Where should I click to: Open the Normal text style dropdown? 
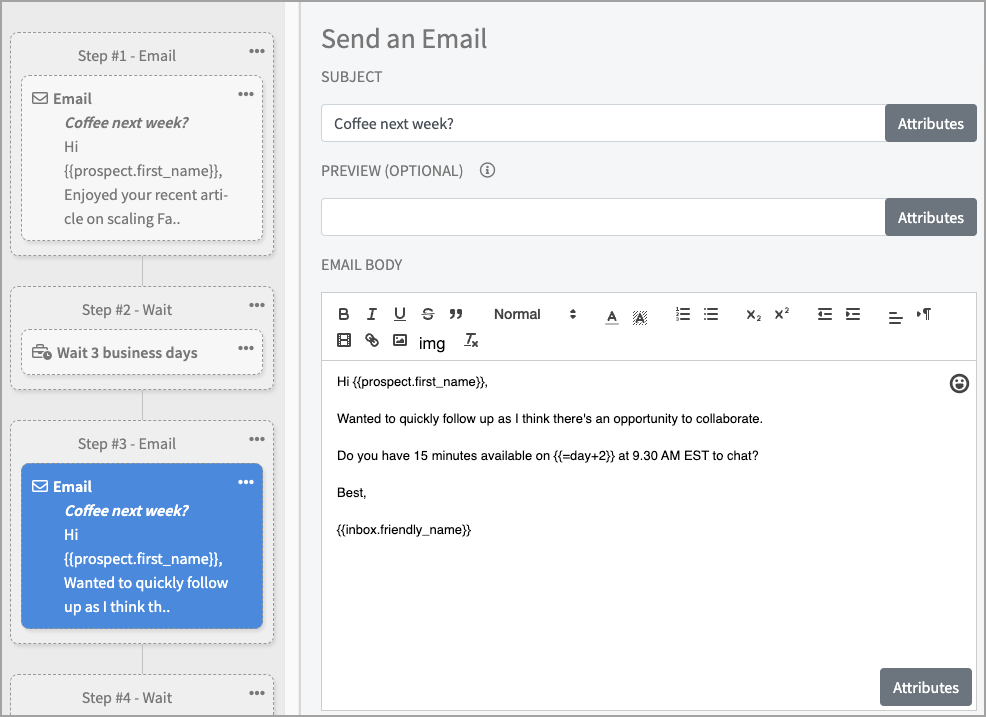pos(535,314)
